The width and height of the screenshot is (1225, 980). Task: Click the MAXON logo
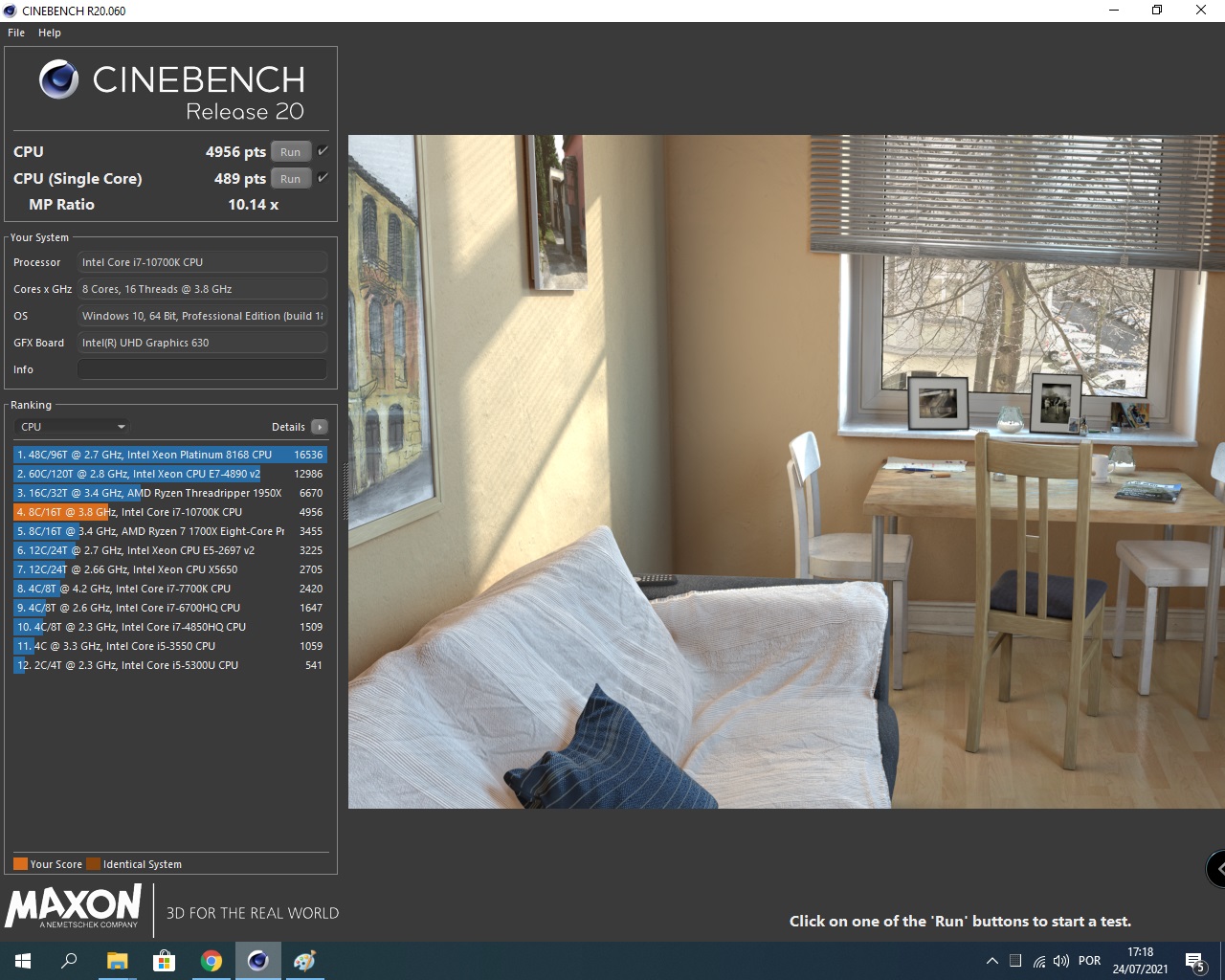click(74, 906)
